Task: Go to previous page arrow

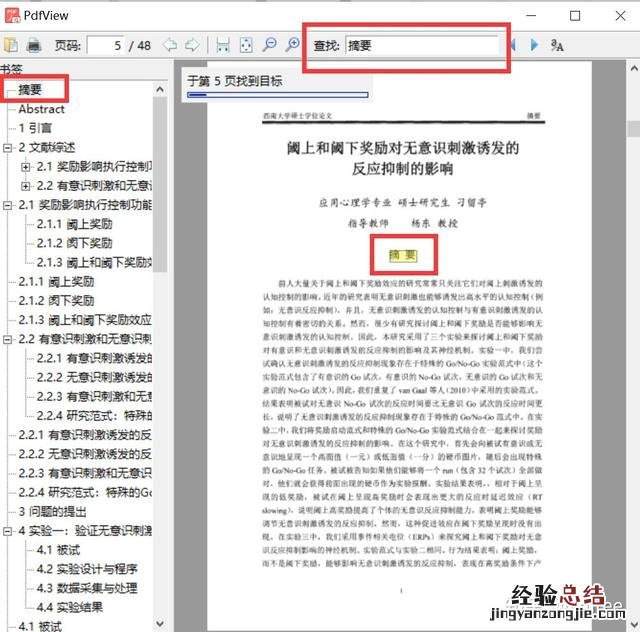Action: pyautogui.click(x=169, y=45)
